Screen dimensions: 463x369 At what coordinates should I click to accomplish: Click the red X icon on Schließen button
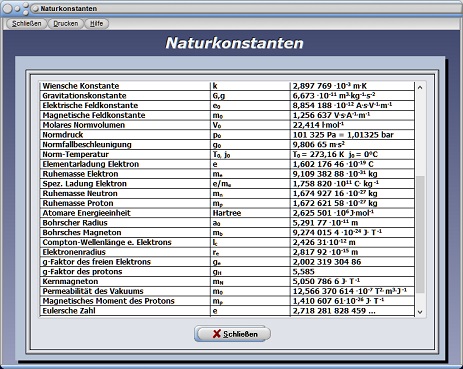click(x=217, y=334)
